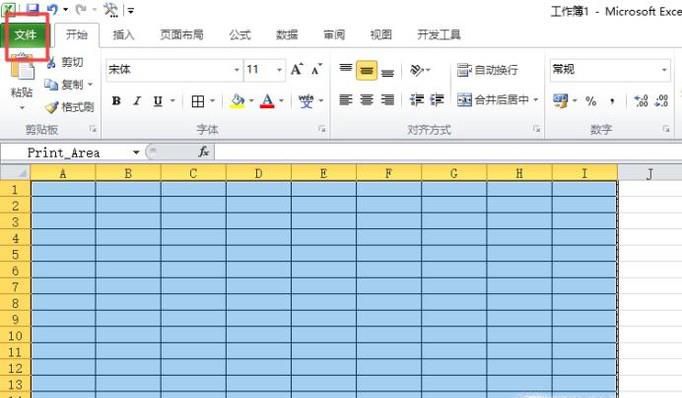Image resolution: width=682 pixels, height=398 pixels.
Task: Expand the borders dropdown arrow
Action: 213,101
